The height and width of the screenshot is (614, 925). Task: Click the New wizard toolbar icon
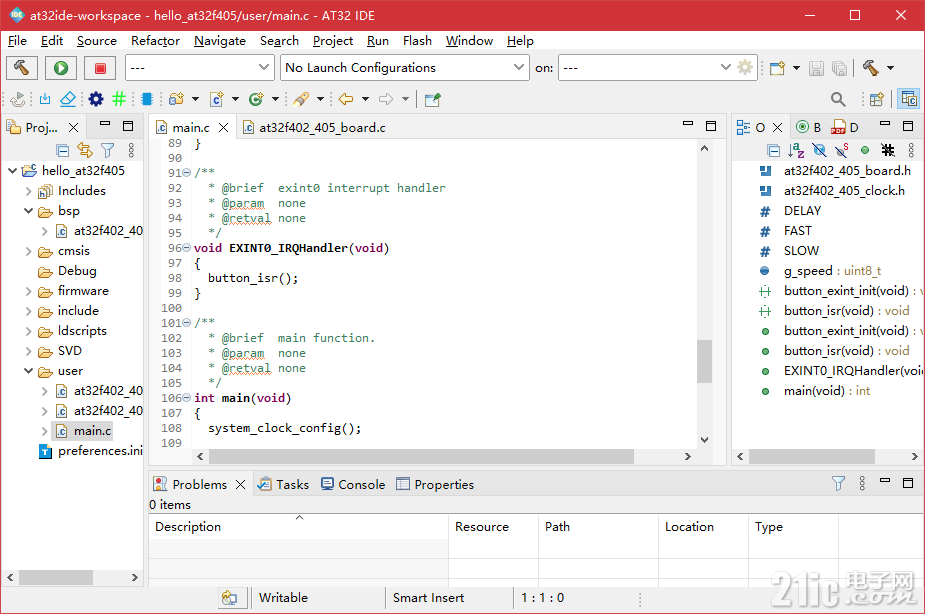pyautogui.click(x=778, y=68)
